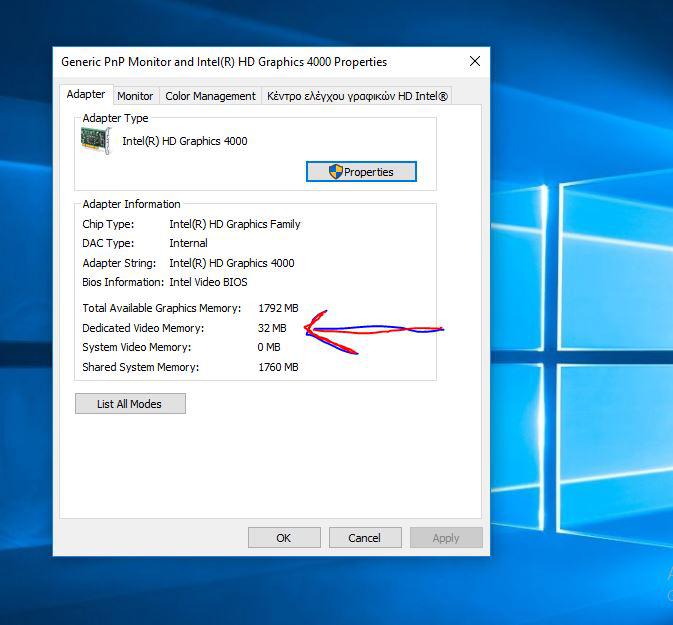Click the graphics adapter card icon
This screenshot has width=673, height=625.
[x=95, y=140]
